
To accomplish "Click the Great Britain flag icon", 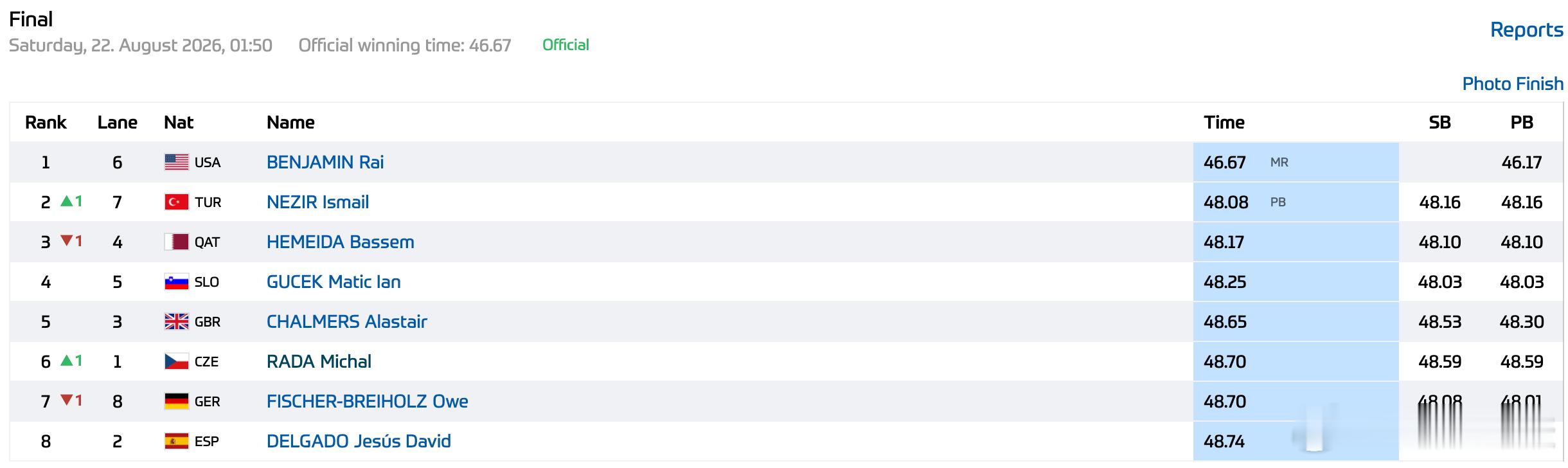I will click(x=176, y=321).
